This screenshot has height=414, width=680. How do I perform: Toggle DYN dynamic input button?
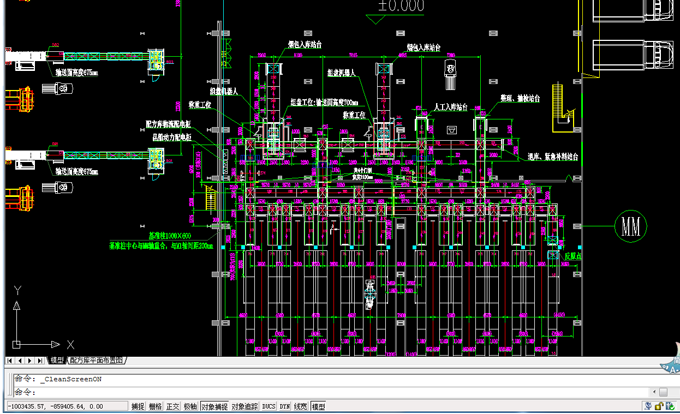(284, 407)
